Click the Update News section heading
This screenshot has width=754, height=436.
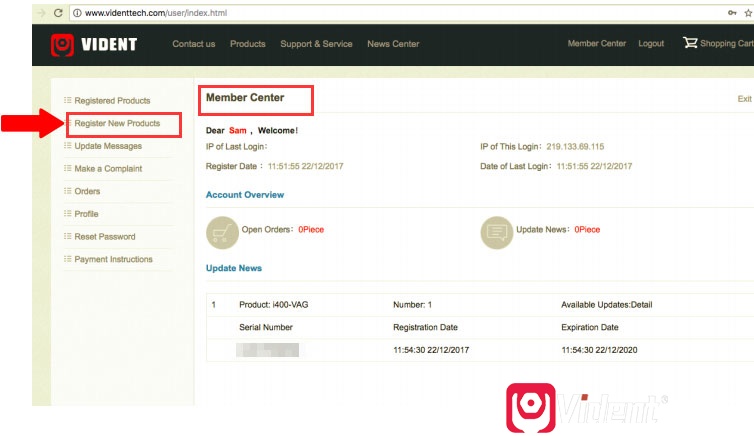coord(234,268)
